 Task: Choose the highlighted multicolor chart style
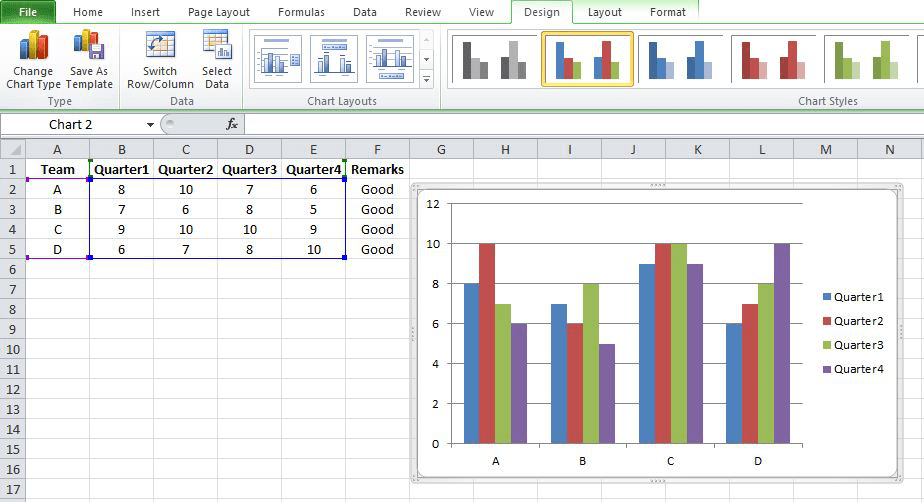(x=588, y=59)
